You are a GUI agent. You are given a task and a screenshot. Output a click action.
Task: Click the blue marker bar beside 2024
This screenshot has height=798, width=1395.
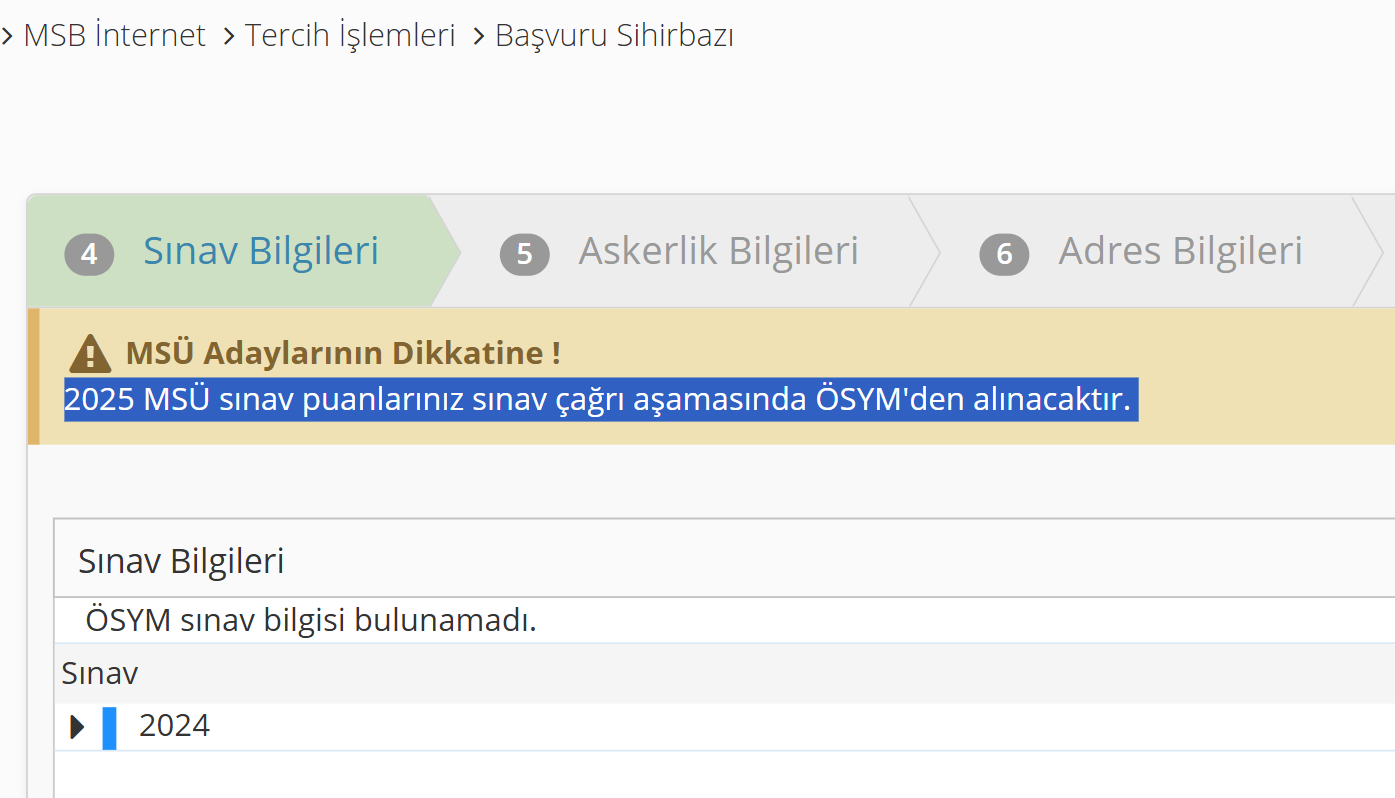[109, 727]
